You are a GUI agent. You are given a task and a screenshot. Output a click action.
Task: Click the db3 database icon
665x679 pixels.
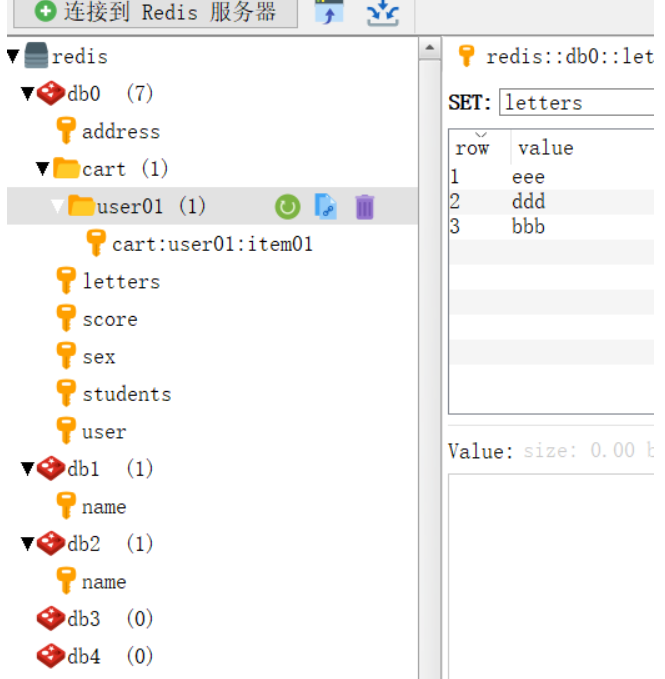point(51,618)
